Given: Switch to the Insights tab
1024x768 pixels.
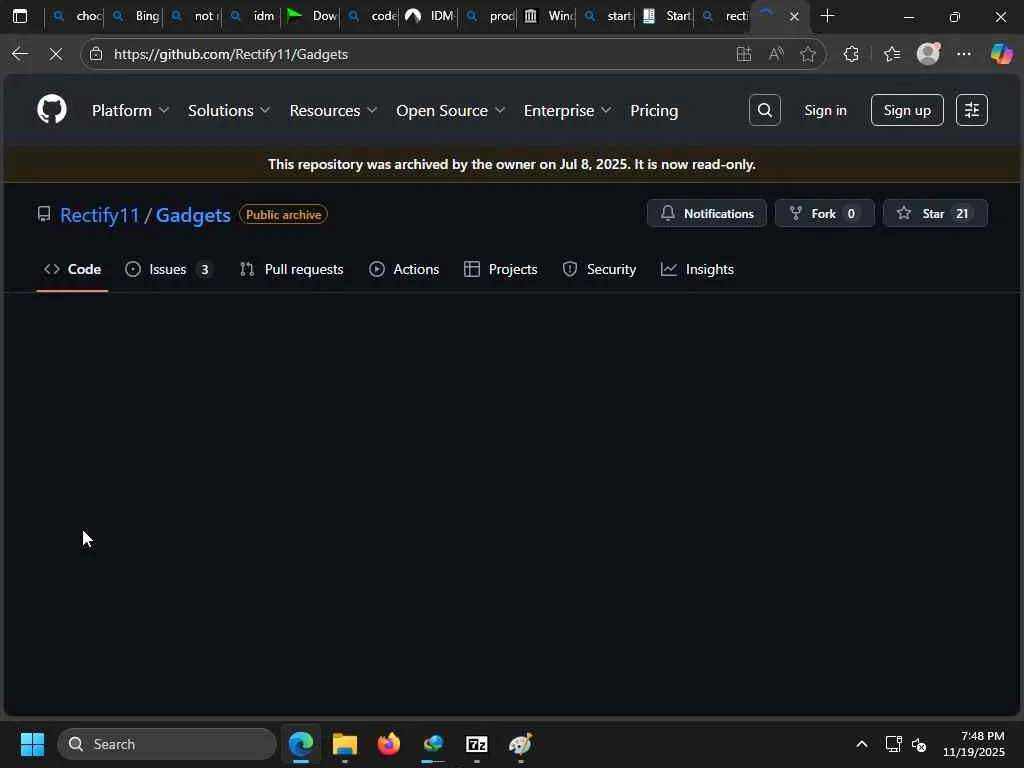Looking at the screenshot, I should (x=697, y=269).
